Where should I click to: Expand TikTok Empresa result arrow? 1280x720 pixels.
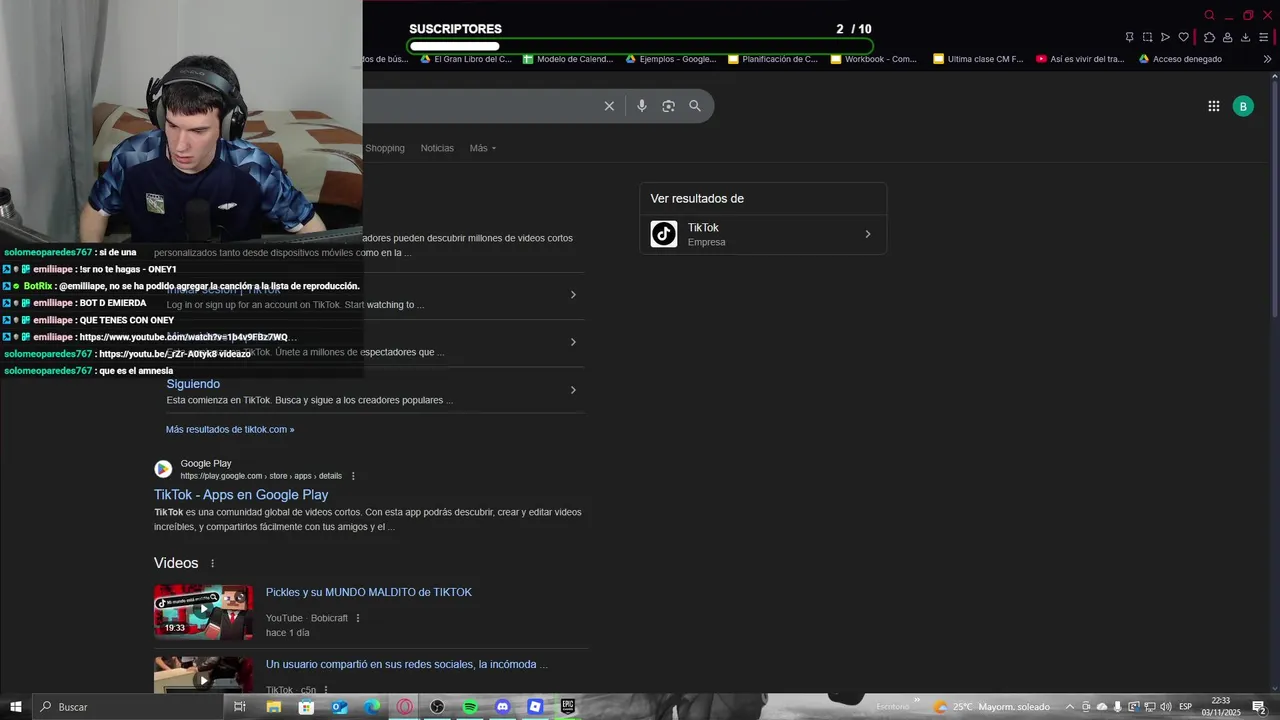pos(867,234)
